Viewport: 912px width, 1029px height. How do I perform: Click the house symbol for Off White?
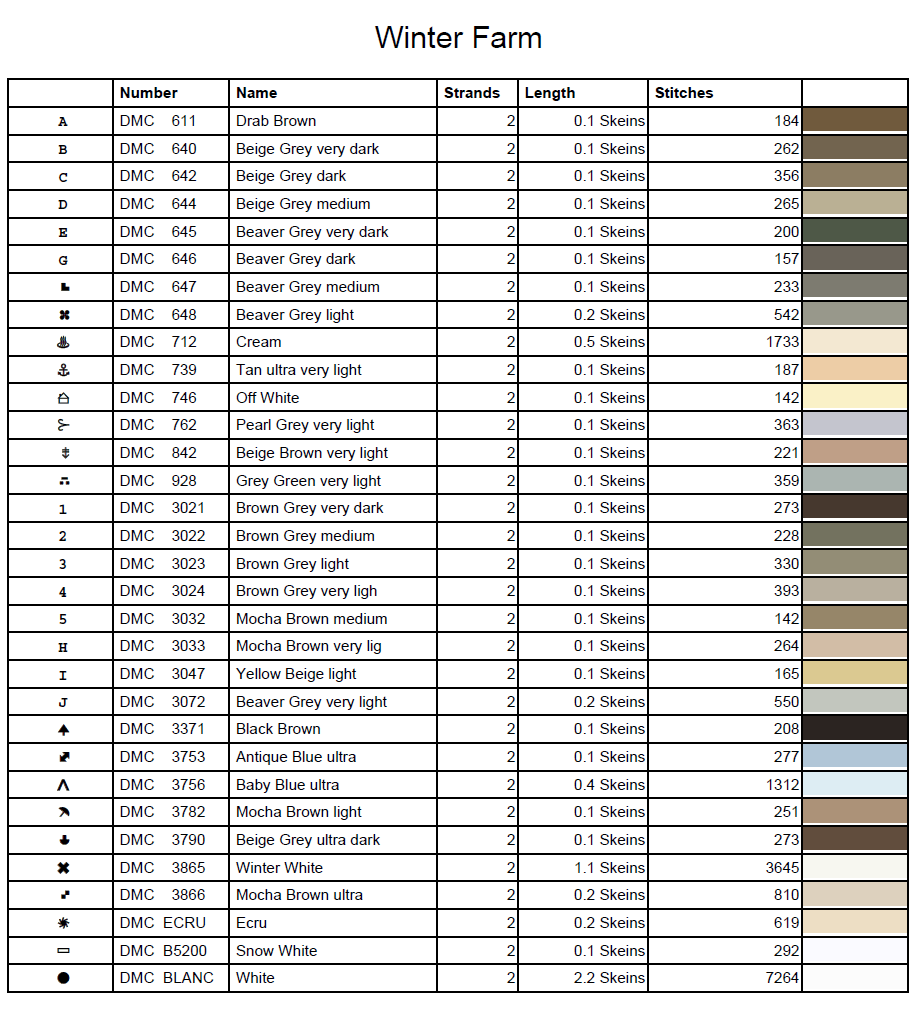click(x=63, y=398)
